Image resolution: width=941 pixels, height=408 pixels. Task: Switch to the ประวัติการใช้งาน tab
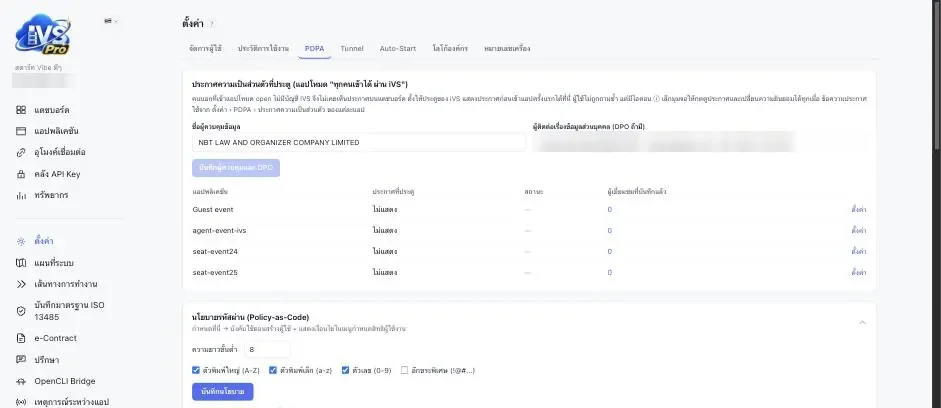click(x=263, y=48)
